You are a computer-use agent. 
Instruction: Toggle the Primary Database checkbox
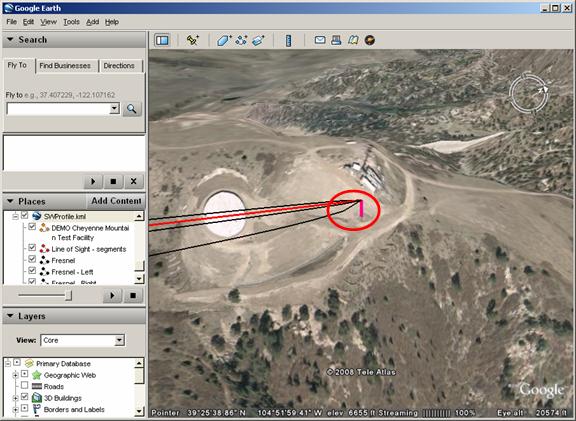17,363
